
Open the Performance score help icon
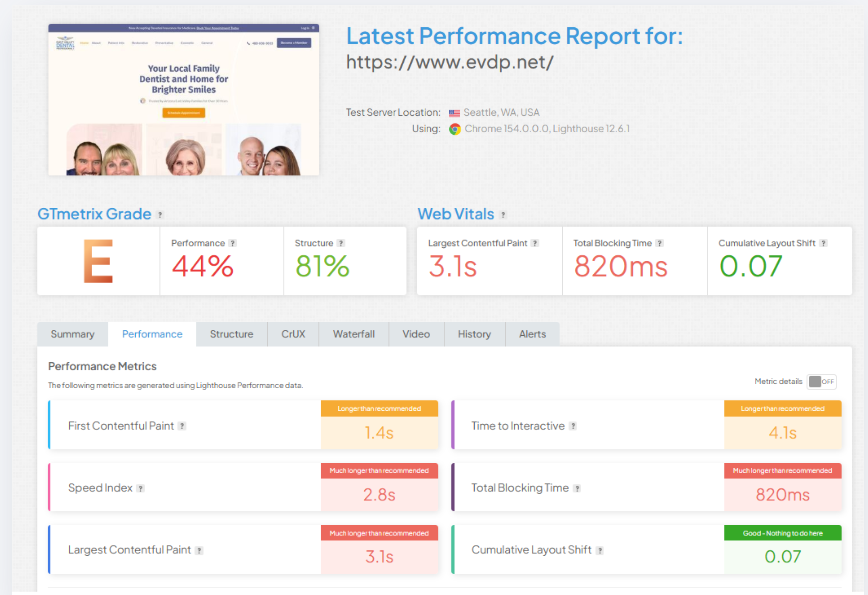233,243
